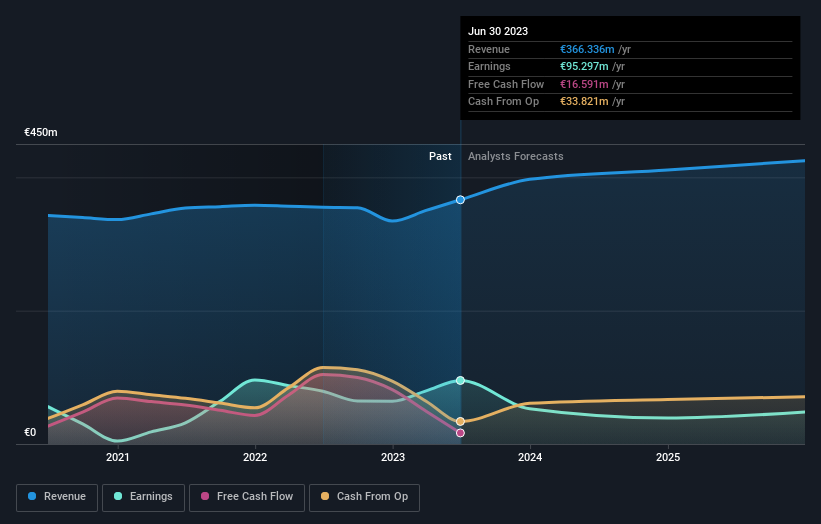Toggle the Earnings legend button

point(143,497)
